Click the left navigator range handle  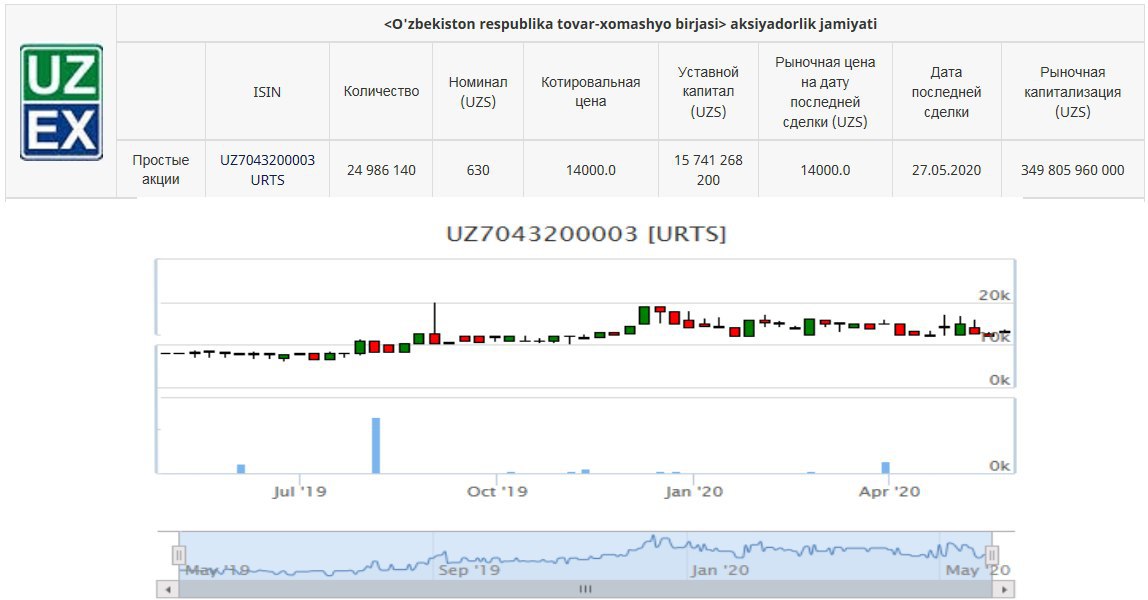point(179,555)
